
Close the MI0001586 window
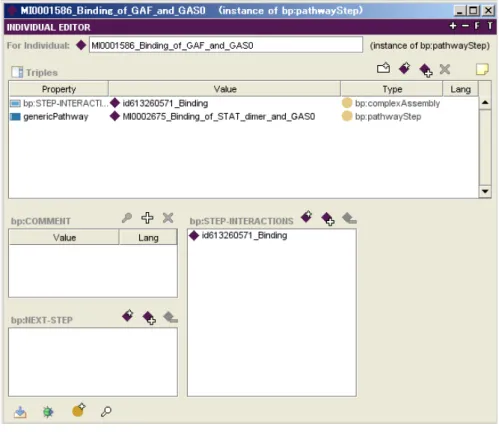tap(488, 11)
